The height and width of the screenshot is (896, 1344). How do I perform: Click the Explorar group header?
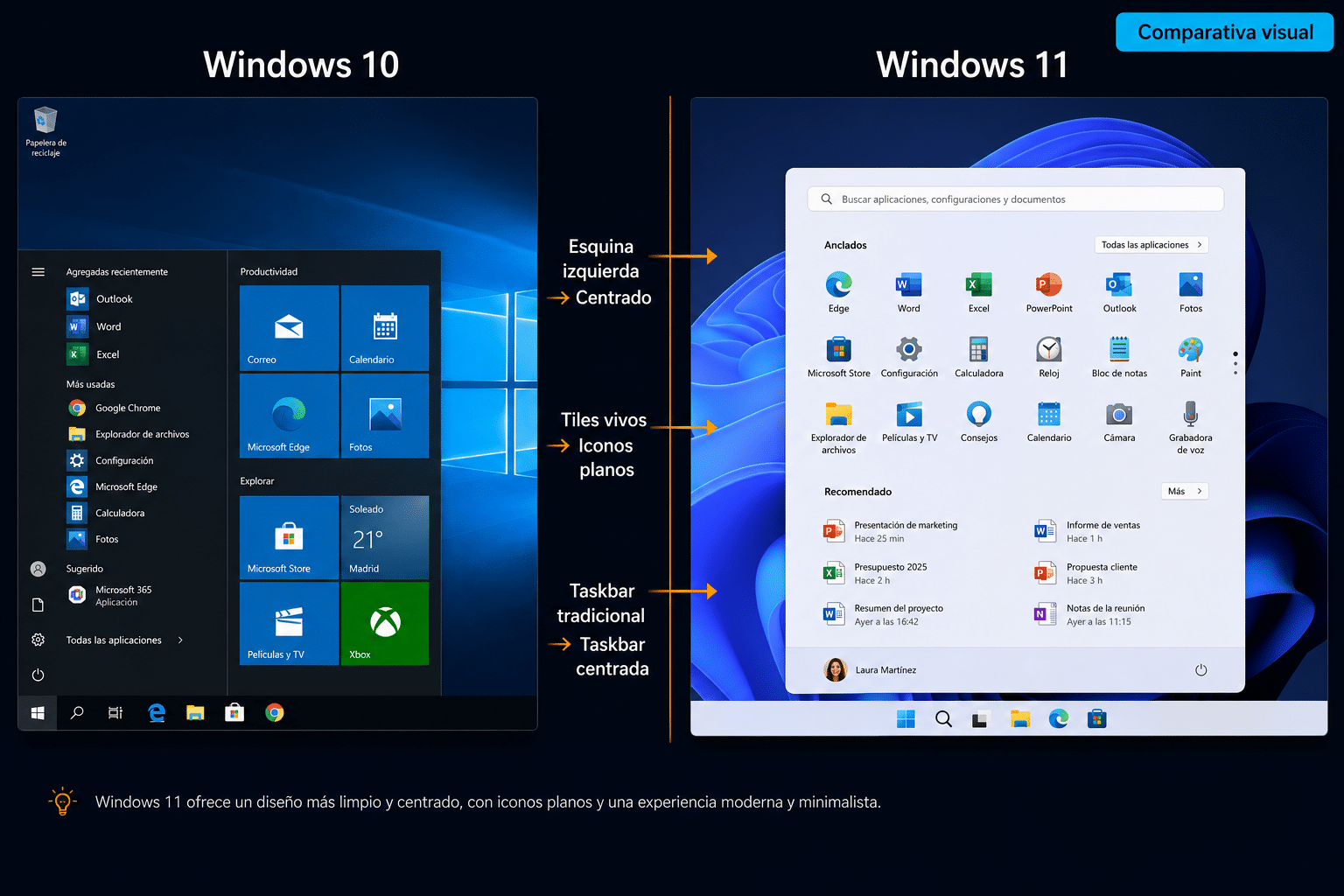[x=257, y=481]
